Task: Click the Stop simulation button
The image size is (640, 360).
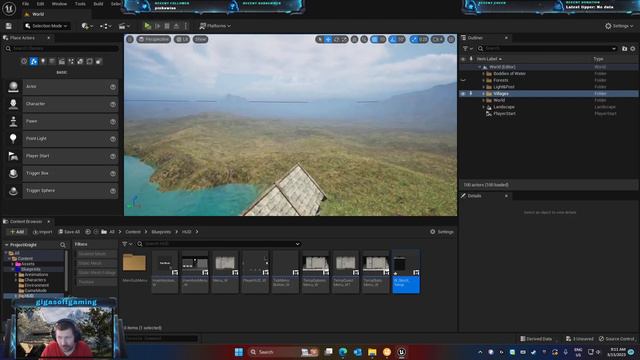Action: point(167,26)
